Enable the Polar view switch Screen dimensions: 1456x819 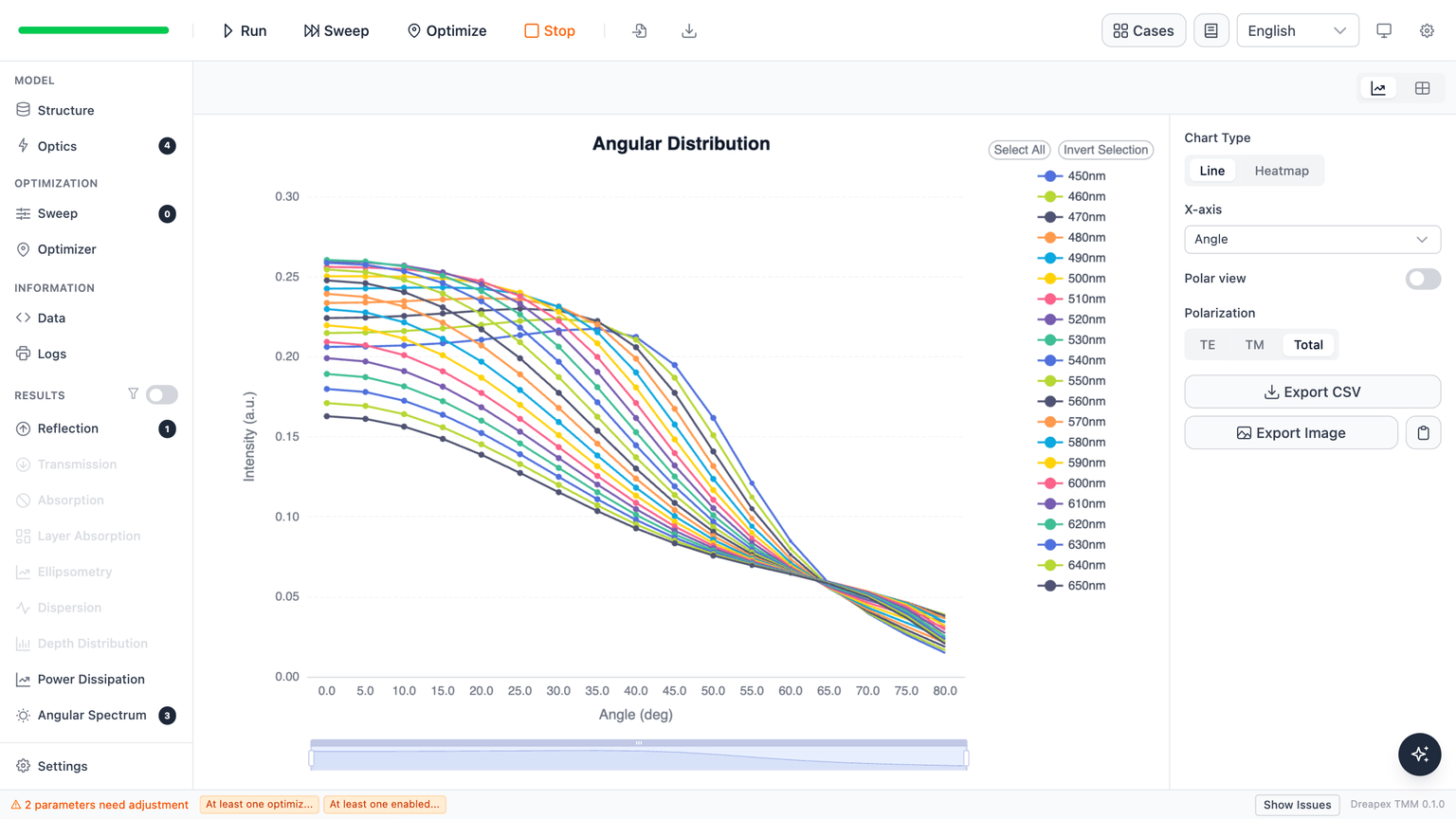click(x=1423, y=279)
